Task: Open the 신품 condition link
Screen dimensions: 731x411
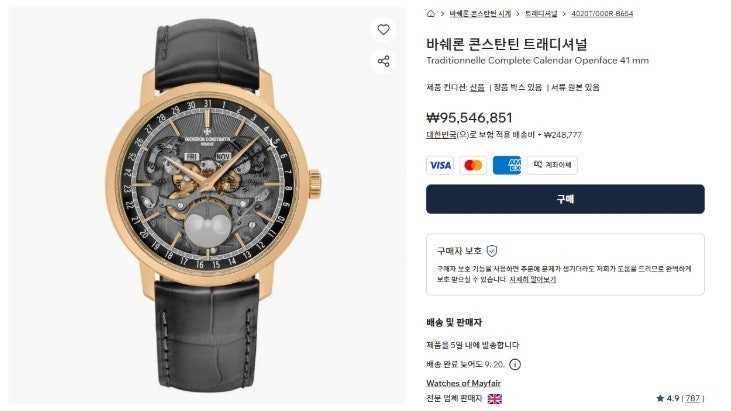Action: click(x=477, y=87)
